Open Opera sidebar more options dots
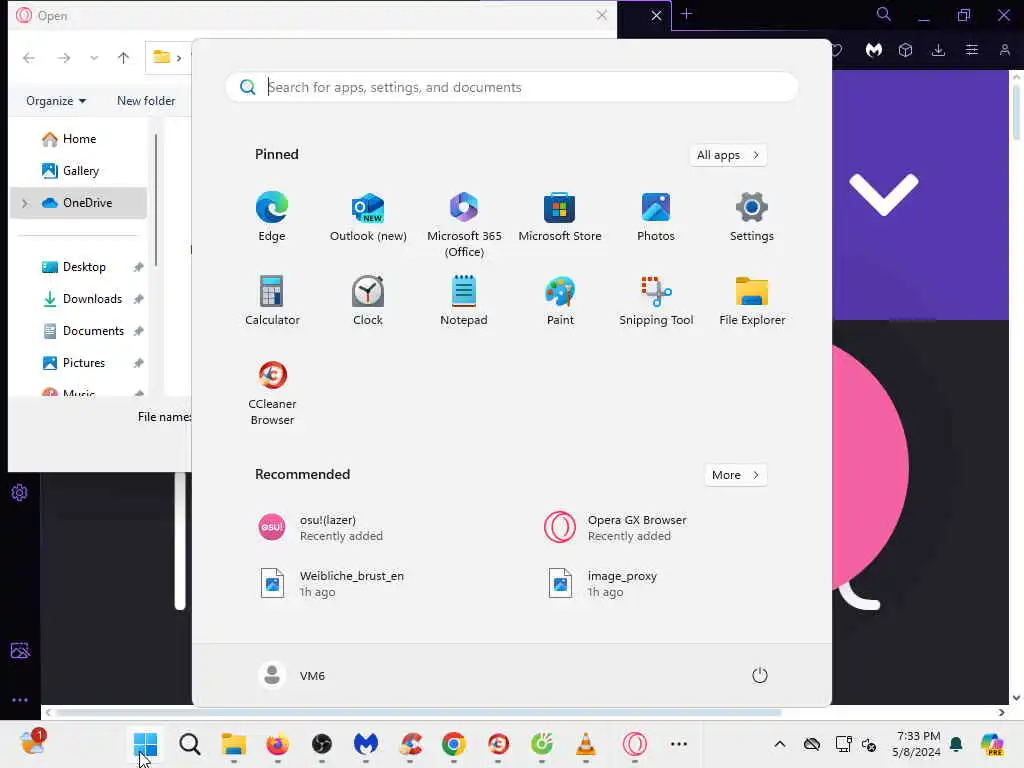 (20, 700)
